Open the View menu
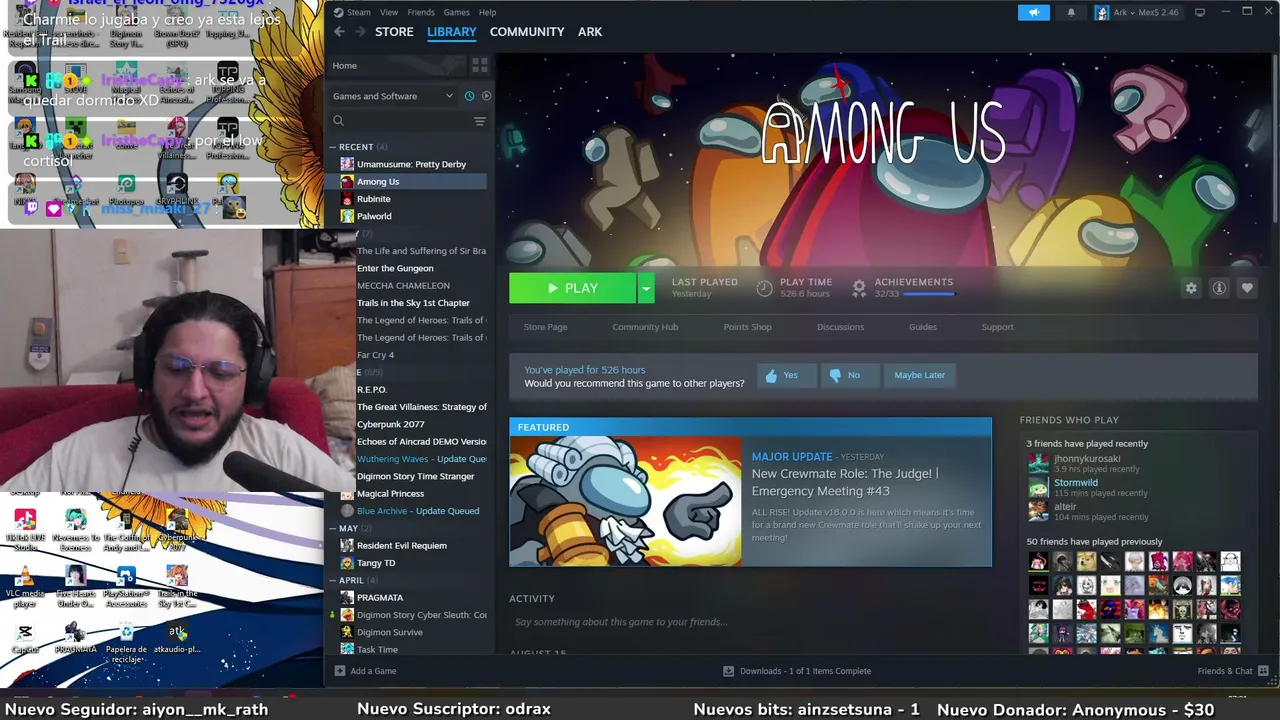The height and width of the screenshot is (720, 1280). click(389, 12)
